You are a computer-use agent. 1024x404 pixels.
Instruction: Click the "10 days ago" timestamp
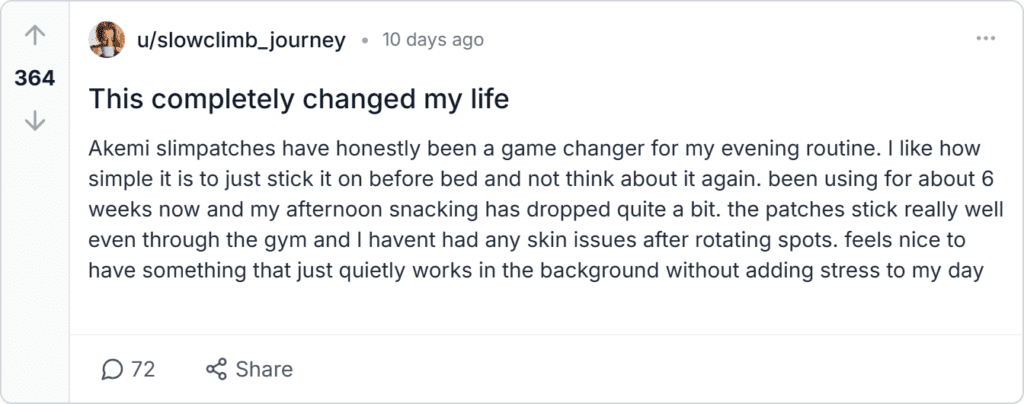pyautogui.click(x=433, y=40)
